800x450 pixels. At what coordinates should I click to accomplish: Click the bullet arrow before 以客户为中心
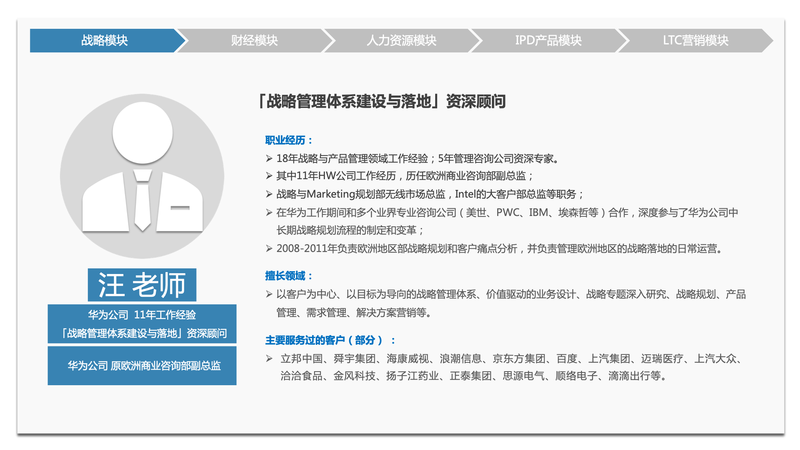[268, 294]
